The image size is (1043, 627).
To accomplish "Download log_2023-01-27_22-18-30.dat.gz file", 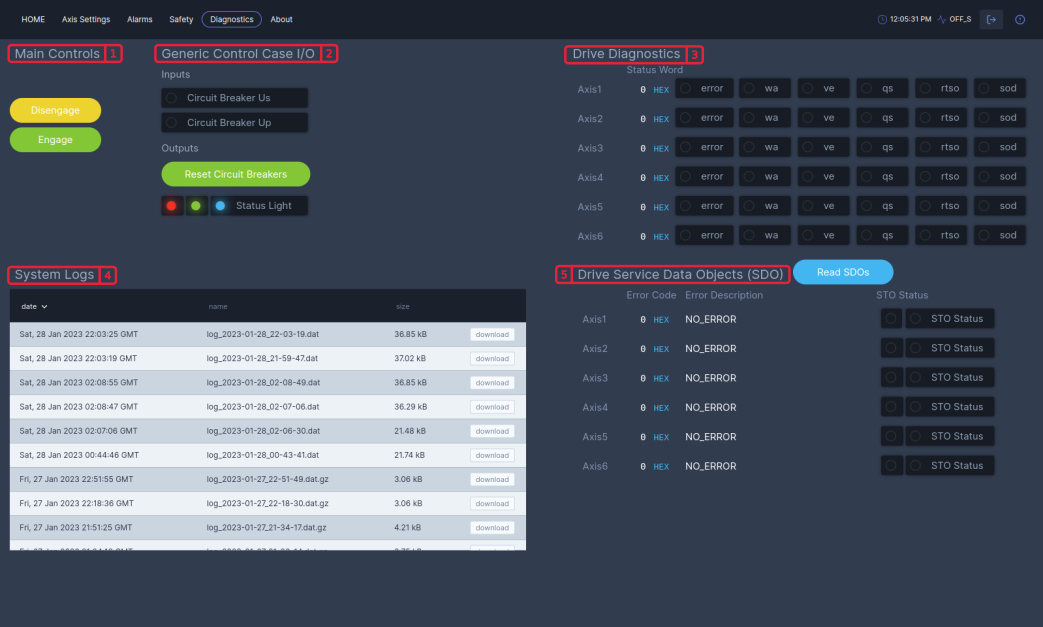I will click(x=492, y=503).
